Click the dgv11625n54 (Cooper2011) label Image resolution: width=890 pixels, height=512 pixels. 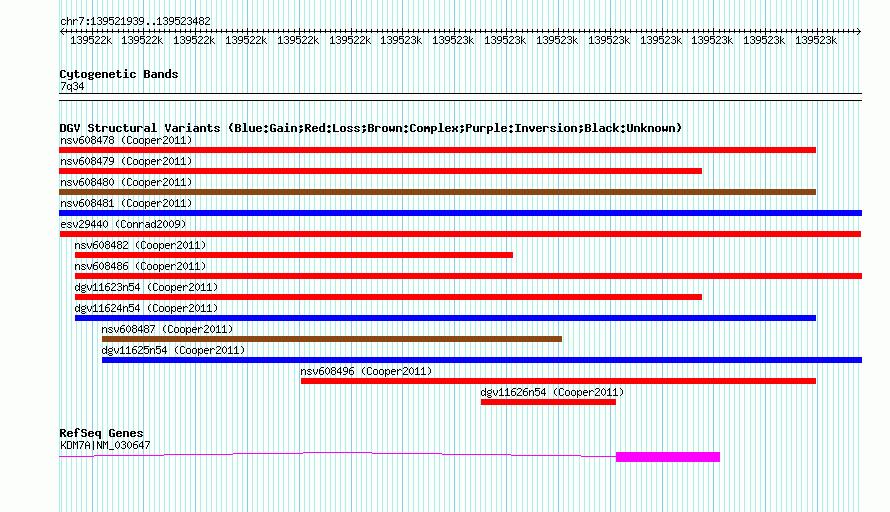(x=173, y=350)
